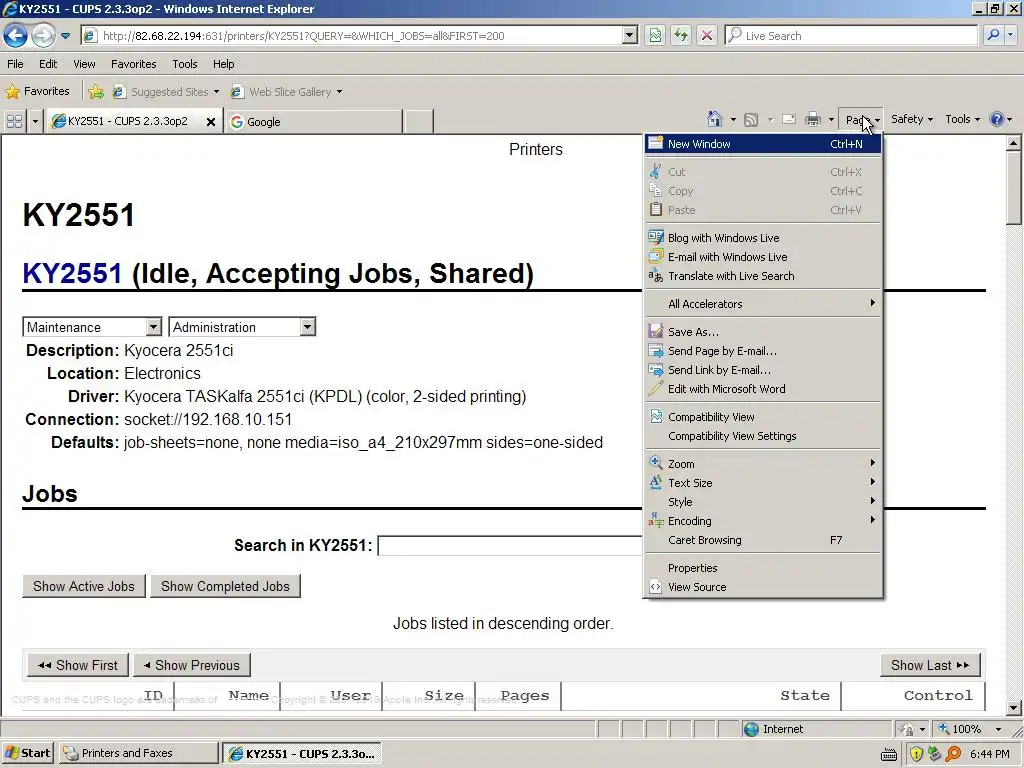This screenshot has width=1024, height=768.
Task: Open the Help menu
Action: pyautogui.click(x=223, y=64)
